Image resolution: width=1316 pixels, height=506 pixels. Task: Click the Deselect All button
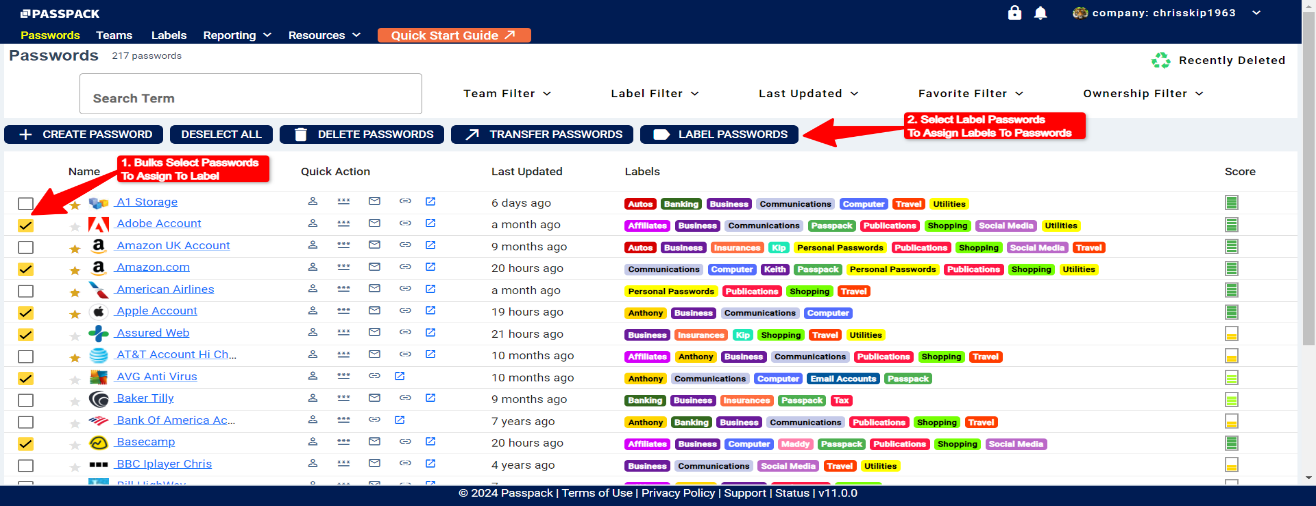pyautogui.click(x=221, y=134)
